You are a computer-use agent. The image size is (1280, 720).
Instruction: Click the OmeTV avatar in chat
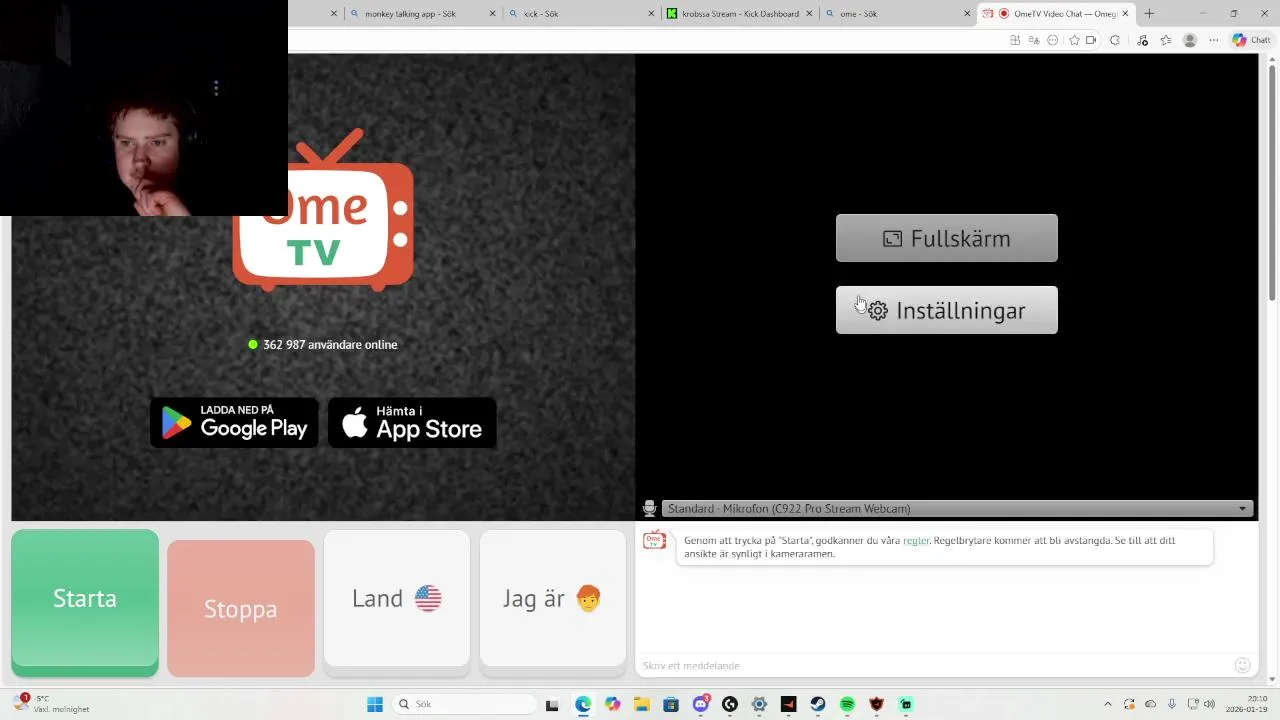(x=654, y=541)
